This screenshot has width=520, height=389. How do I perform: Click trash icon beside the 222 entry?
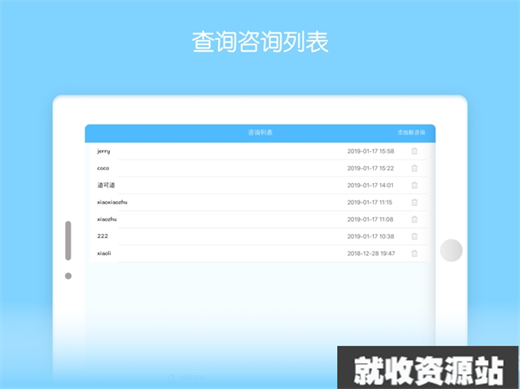(x=414, y=236)
